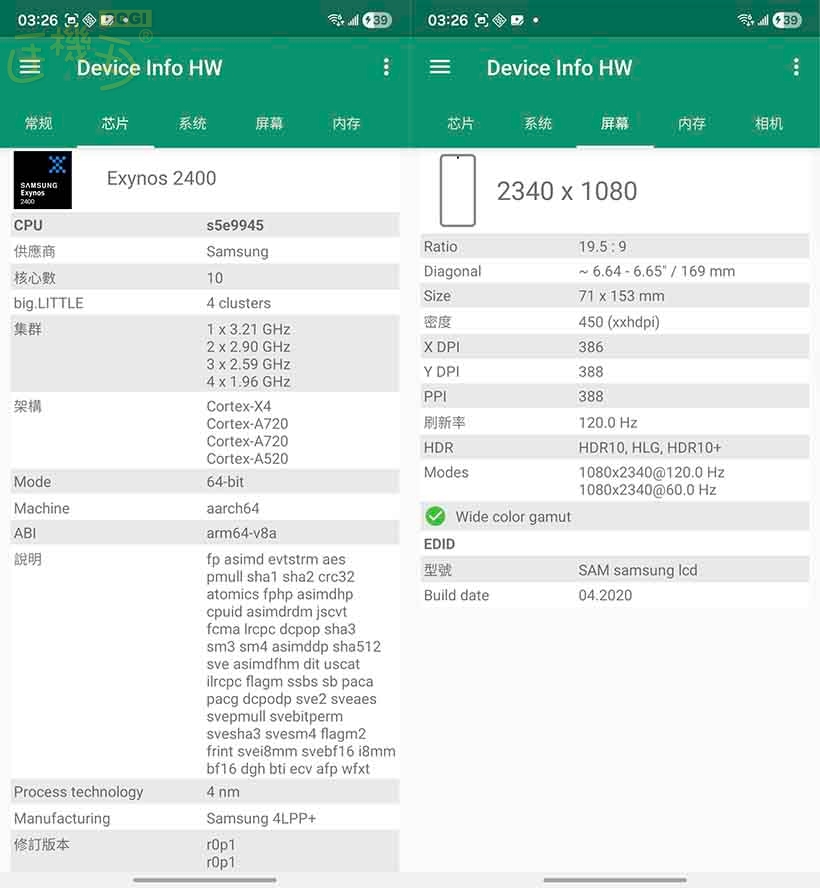Tap the green Wide color gamut checkmark
The image size is (820, 888).
pyautogui.click(x=435, y=517)
